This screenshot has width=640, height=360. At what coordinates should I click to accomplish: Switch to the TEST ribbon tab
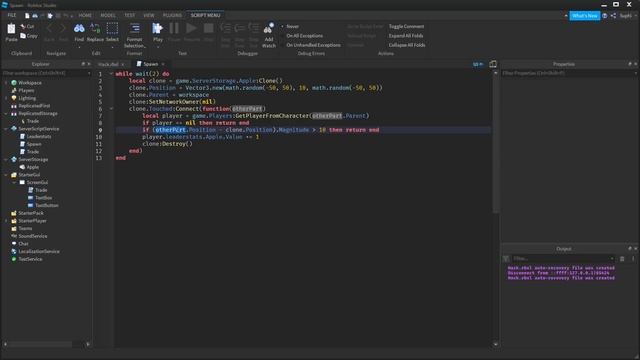tap(129, 16)
